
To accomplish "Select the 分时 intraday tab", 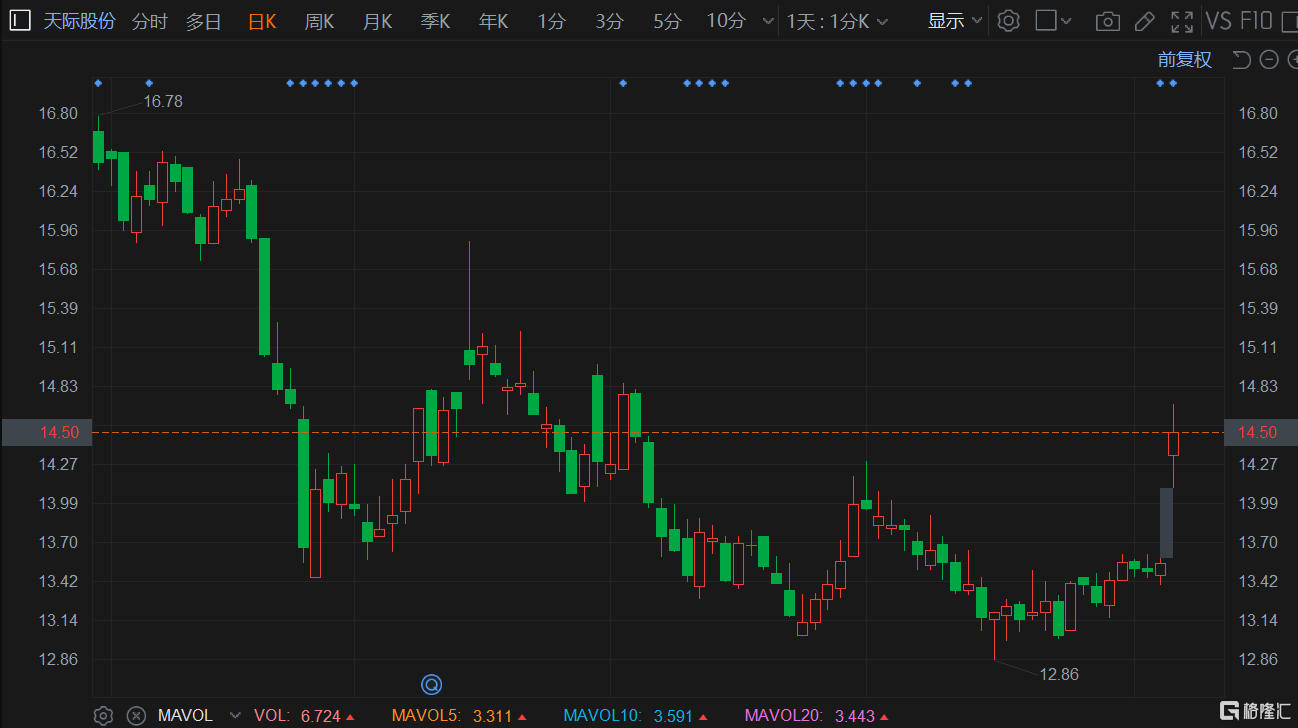I will [150, 21].
